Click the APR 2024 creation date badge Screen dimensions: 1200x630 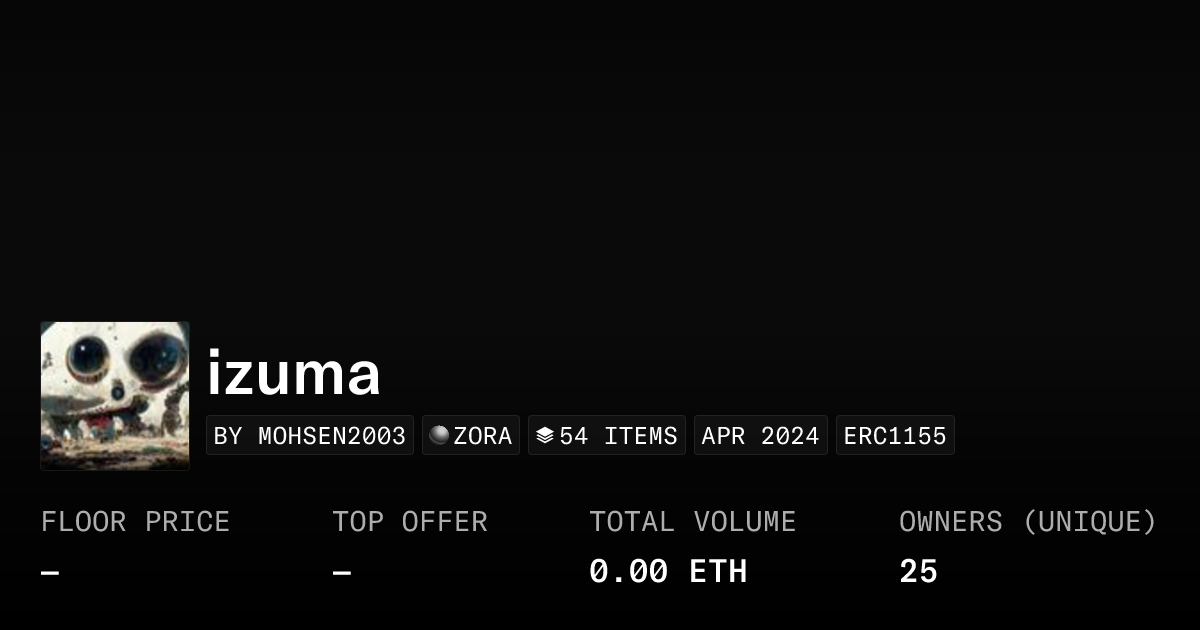point(760,436)
